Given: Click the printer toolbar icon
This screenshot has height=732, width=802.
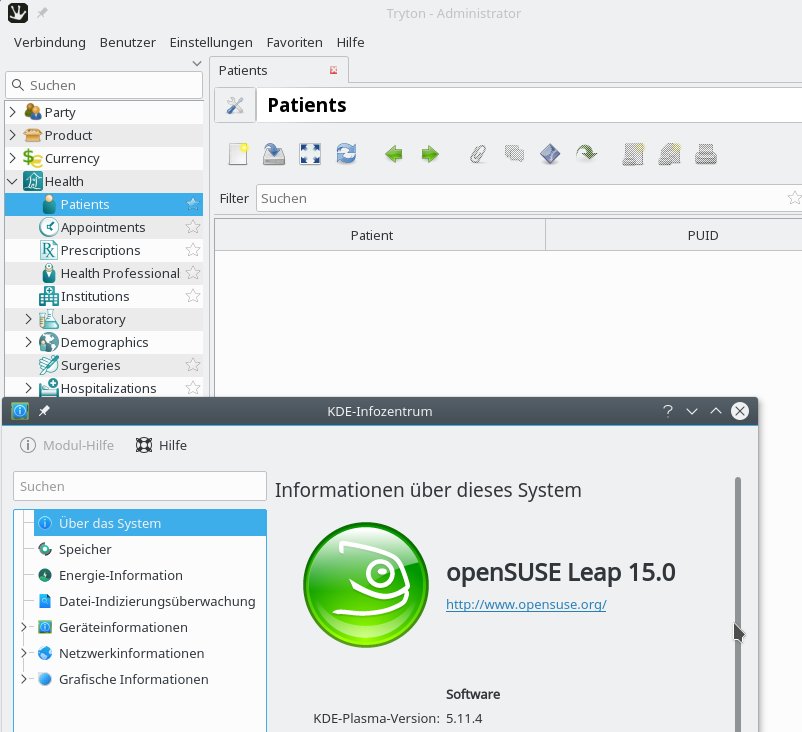Looking at the screenshot, I should coord(706,154).
